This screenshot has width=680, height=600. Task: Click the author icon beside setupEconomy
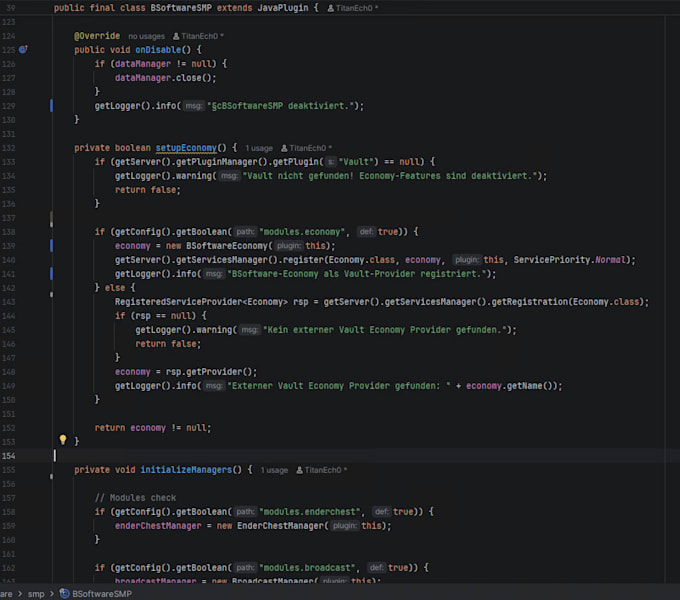pos(284,148)
